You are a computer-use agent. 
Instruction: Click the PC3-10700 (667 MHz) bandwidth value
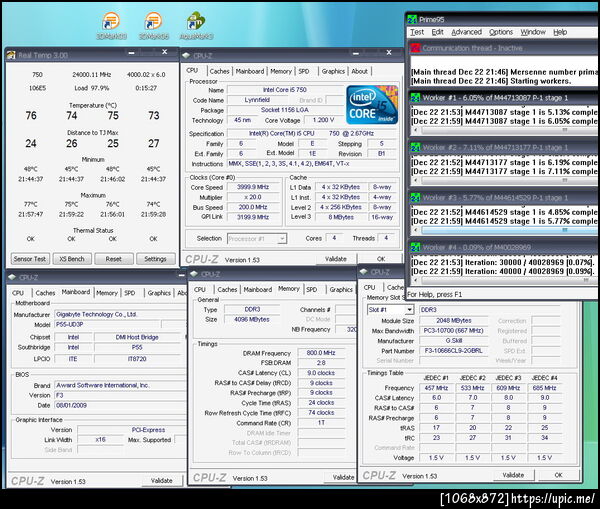click(x=453, y=331)
